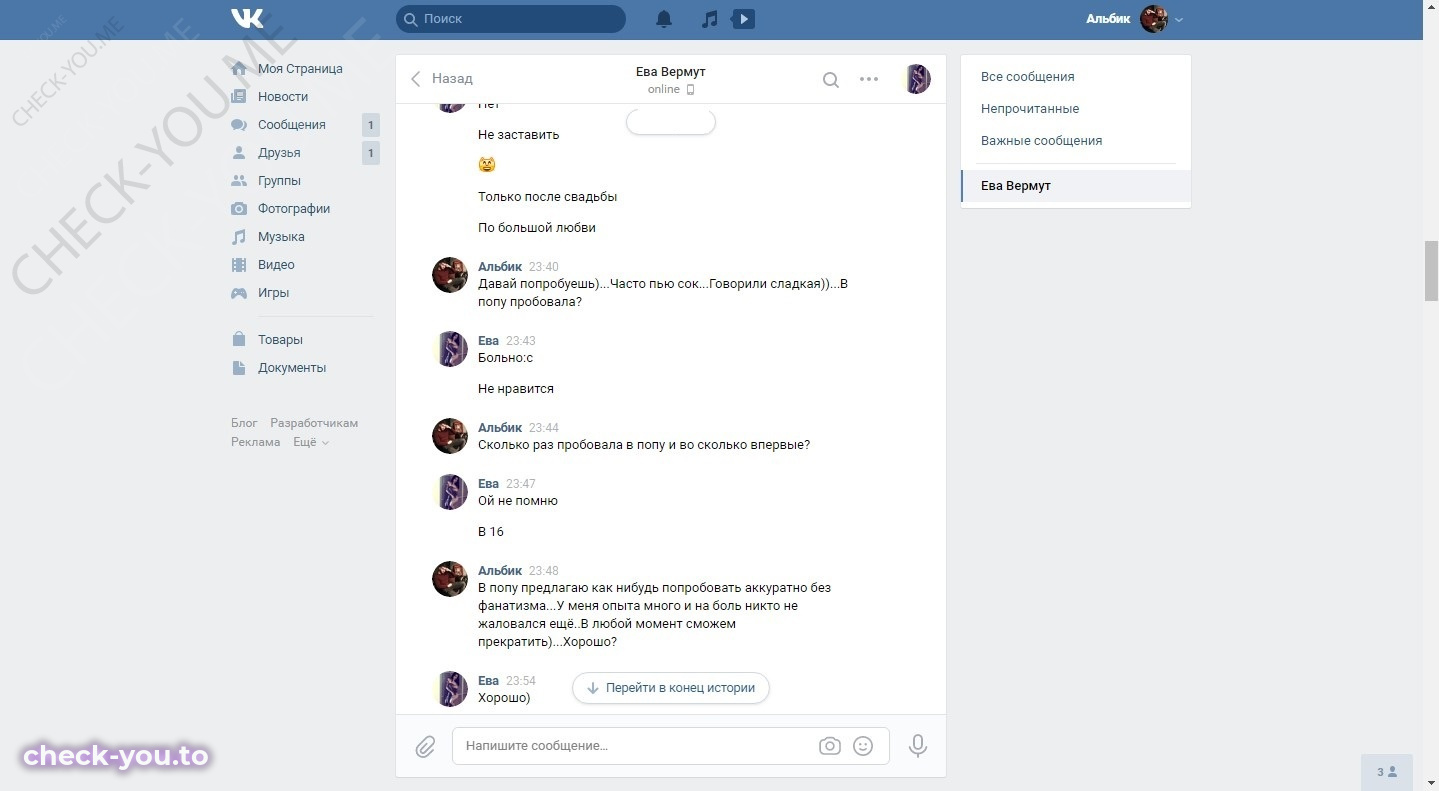The image size is (1439, 791).
Task: Click Альбик avatar at top right
Action: tap(1154, 19)
